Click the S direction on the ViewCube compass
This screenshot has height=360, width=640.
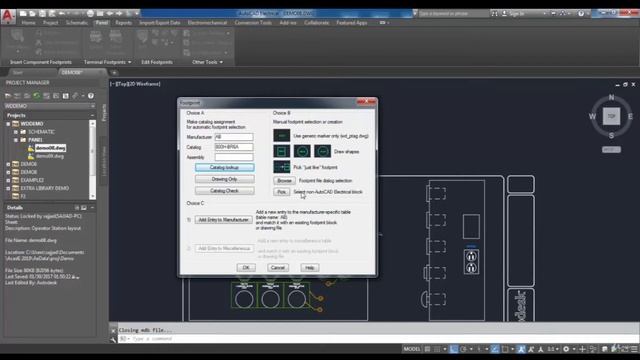tap(611, 136)
